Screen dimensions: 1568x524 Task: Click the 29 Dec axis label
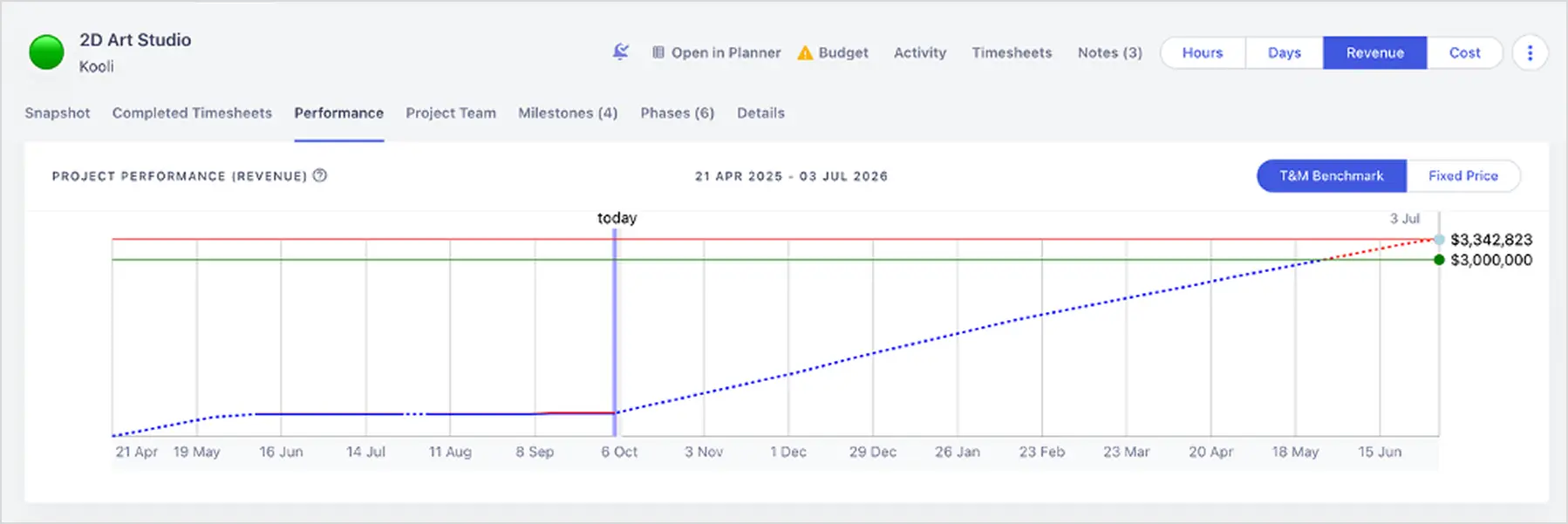click(873, 452)
